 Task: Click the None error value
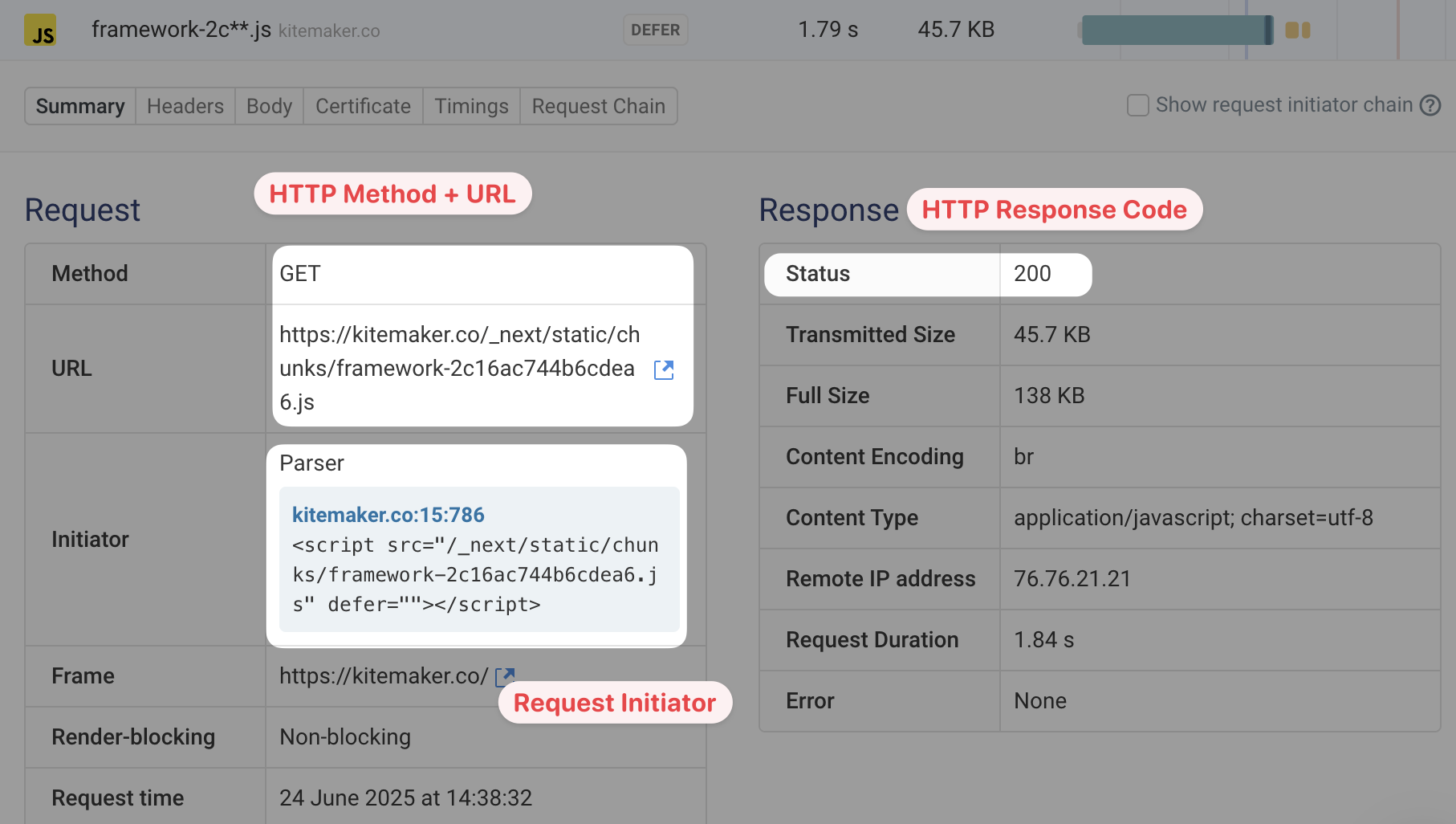[1040, 701]
